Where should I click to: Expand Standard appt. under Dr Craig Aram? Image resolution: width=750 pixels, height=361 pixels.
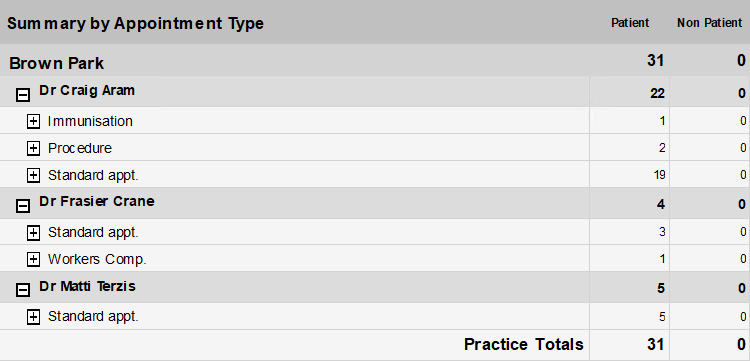click(33, 175)
